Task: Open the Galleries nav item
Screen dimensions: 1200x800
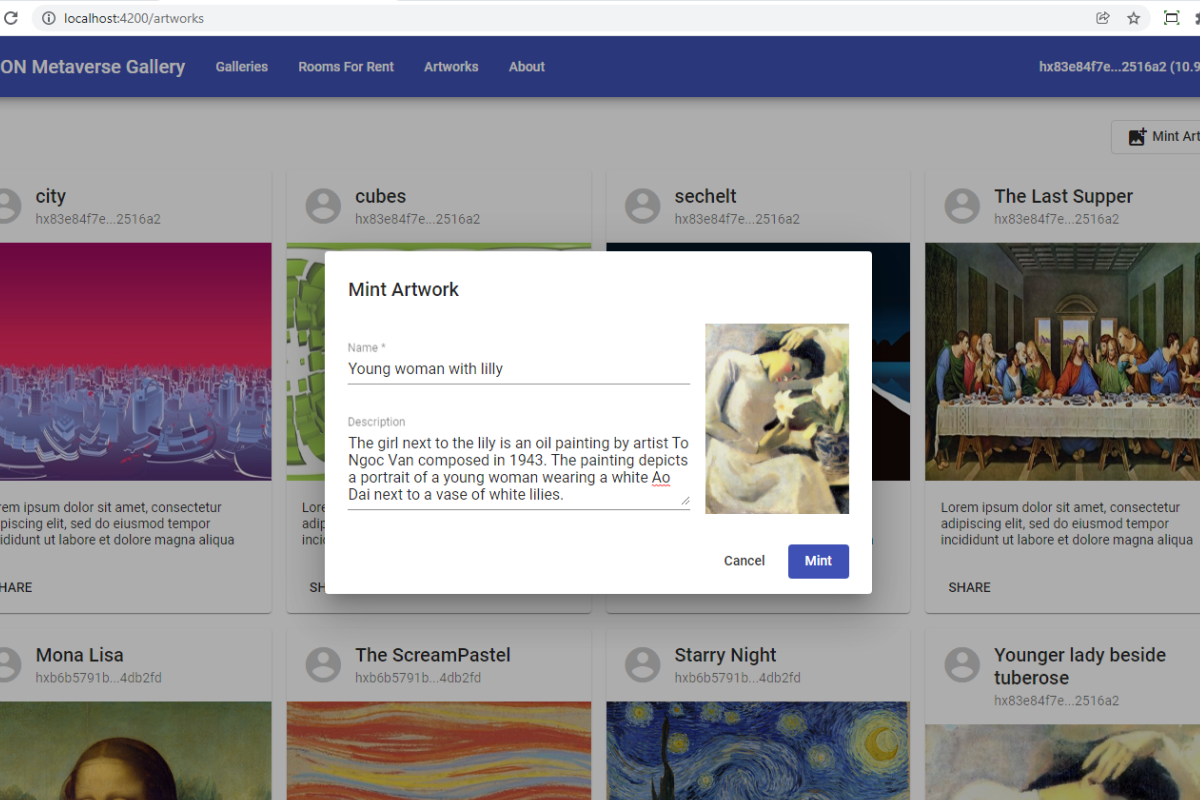Action: (x=242, y=67)
